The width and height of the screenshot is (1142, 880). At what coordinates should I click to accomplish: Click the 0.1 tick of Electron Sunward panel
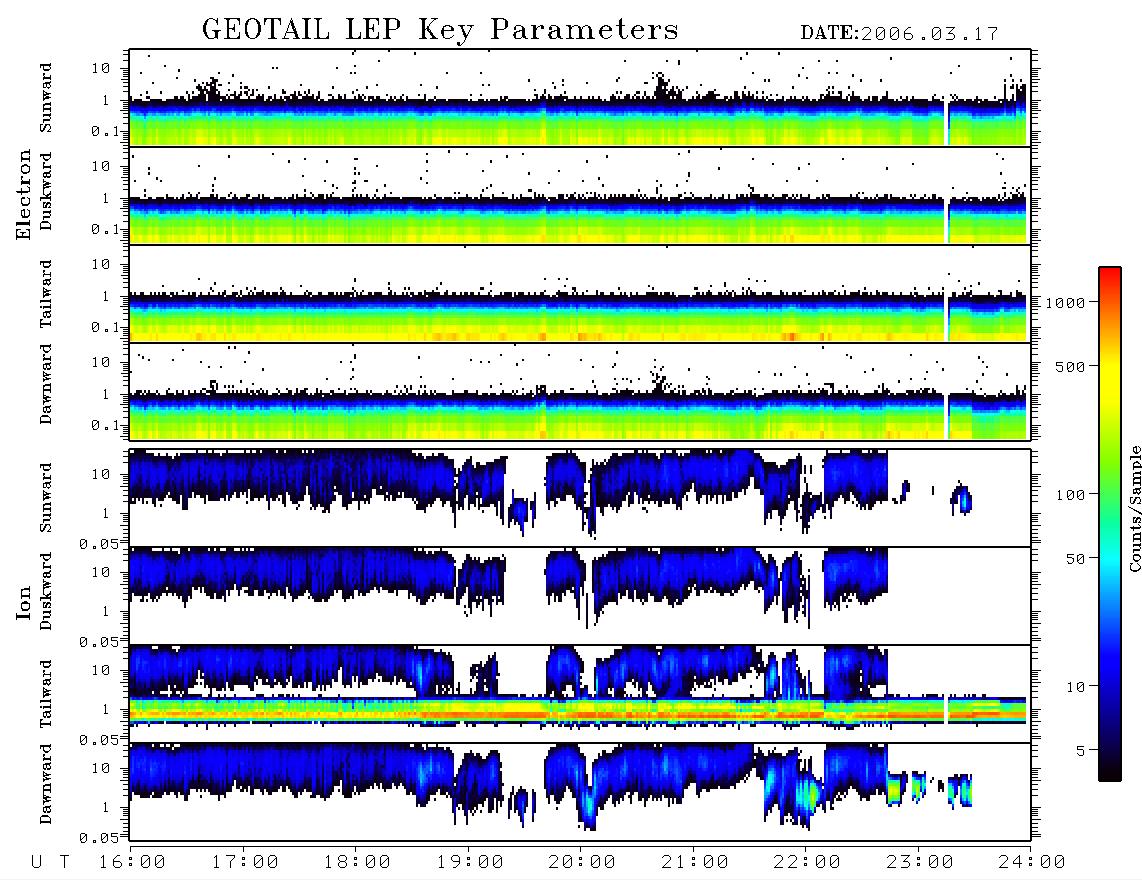(106, 131)
